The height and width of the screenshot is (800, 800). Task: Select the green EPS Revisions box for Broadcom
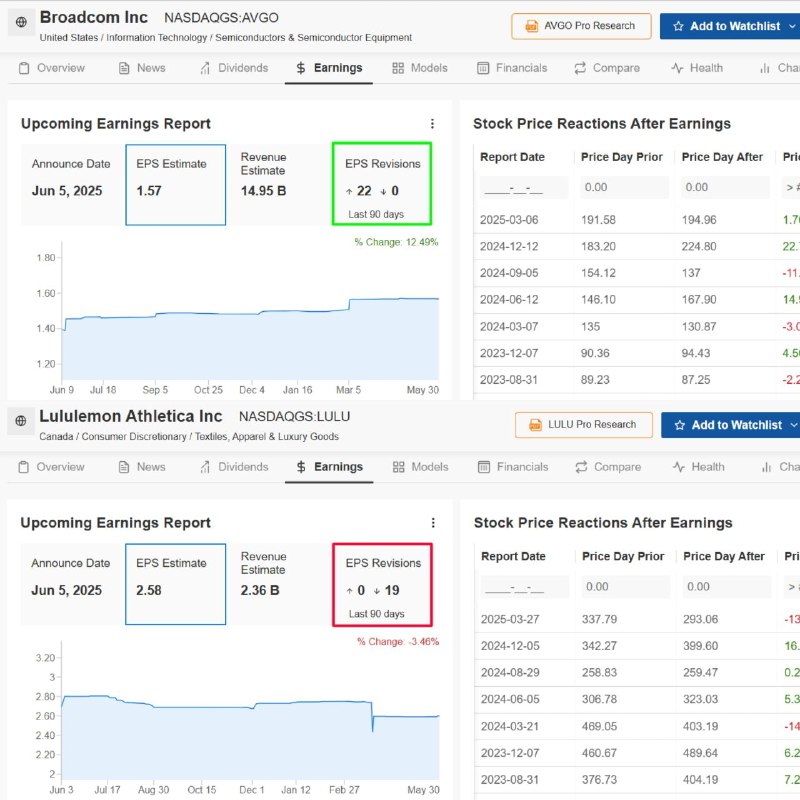[x=381, y=184]
